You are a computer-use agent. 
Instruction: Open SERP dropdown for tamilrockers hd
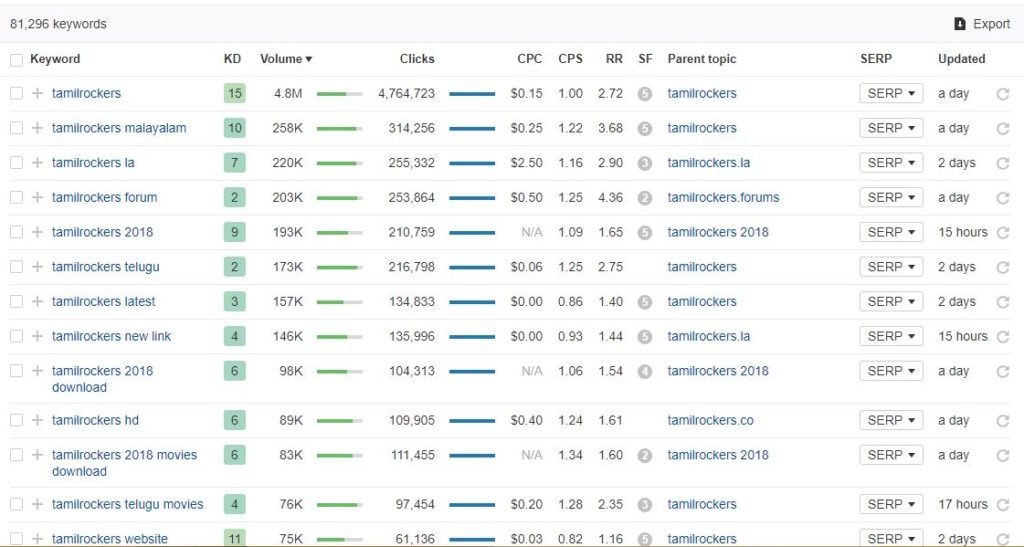[x=891, y=420]
